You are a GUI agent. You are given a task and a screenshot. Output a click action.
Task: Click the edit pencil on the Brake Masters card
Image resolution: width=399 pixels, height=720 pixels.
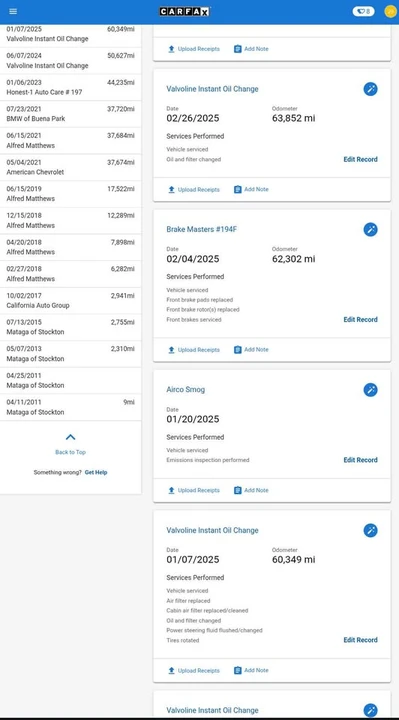pos(371,230)
